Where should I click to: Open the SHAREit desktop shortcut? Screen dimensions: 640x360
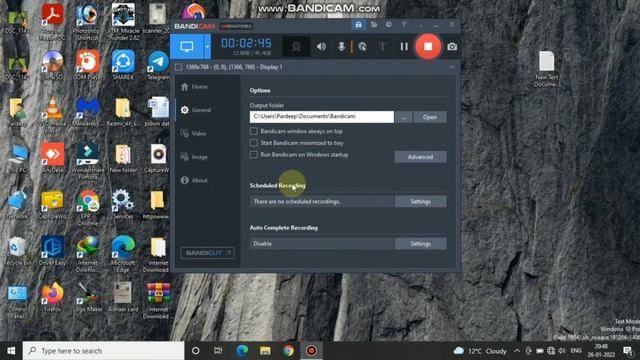coord(123,64)
